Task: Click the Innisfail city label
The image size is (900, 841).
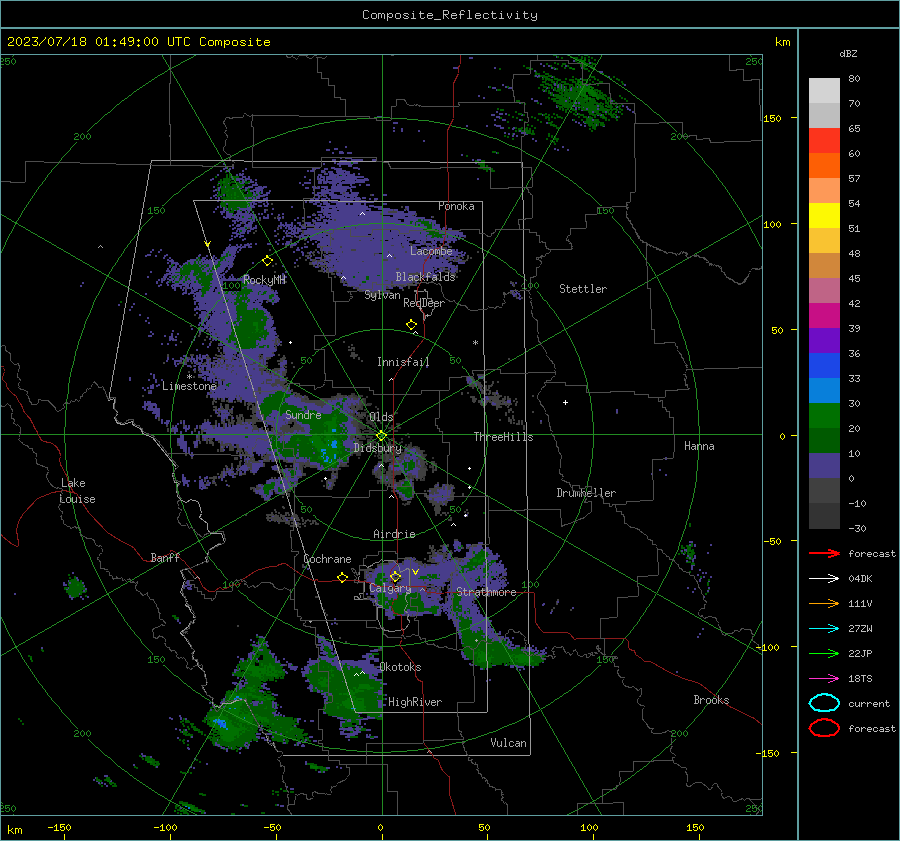Action: (403, 362)
